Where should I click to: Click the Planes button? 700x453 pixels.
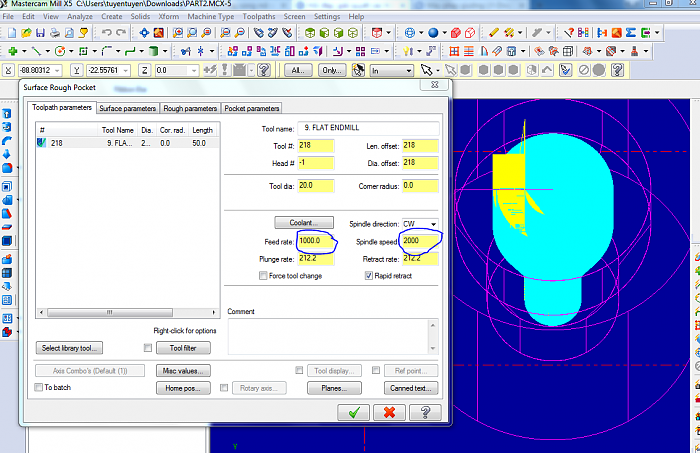tap(334, 388)
